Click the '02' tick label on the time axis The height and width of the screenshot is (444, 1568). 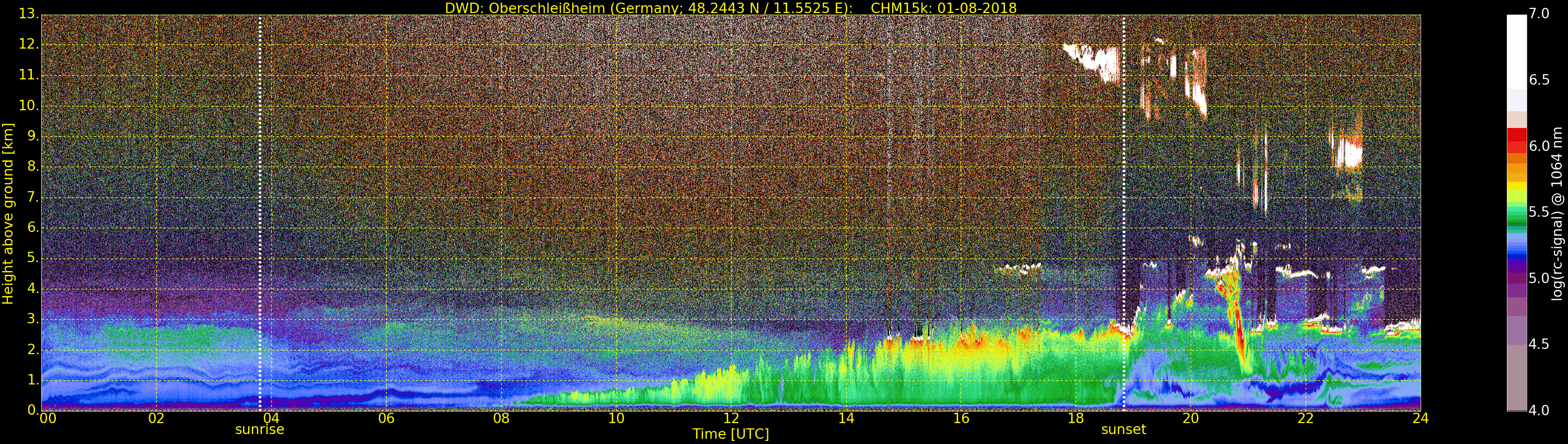(x=156, y=418)
